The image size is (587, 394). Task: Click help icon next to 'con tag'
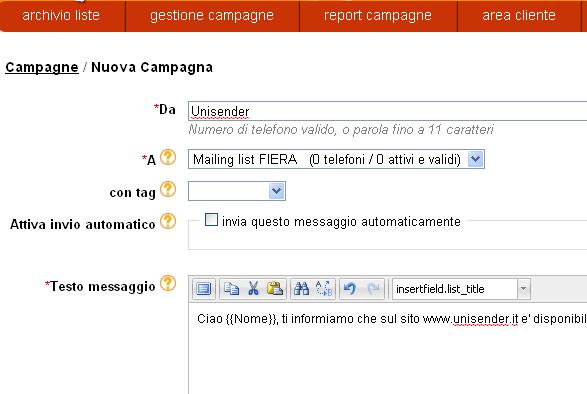tap(168, 190)
